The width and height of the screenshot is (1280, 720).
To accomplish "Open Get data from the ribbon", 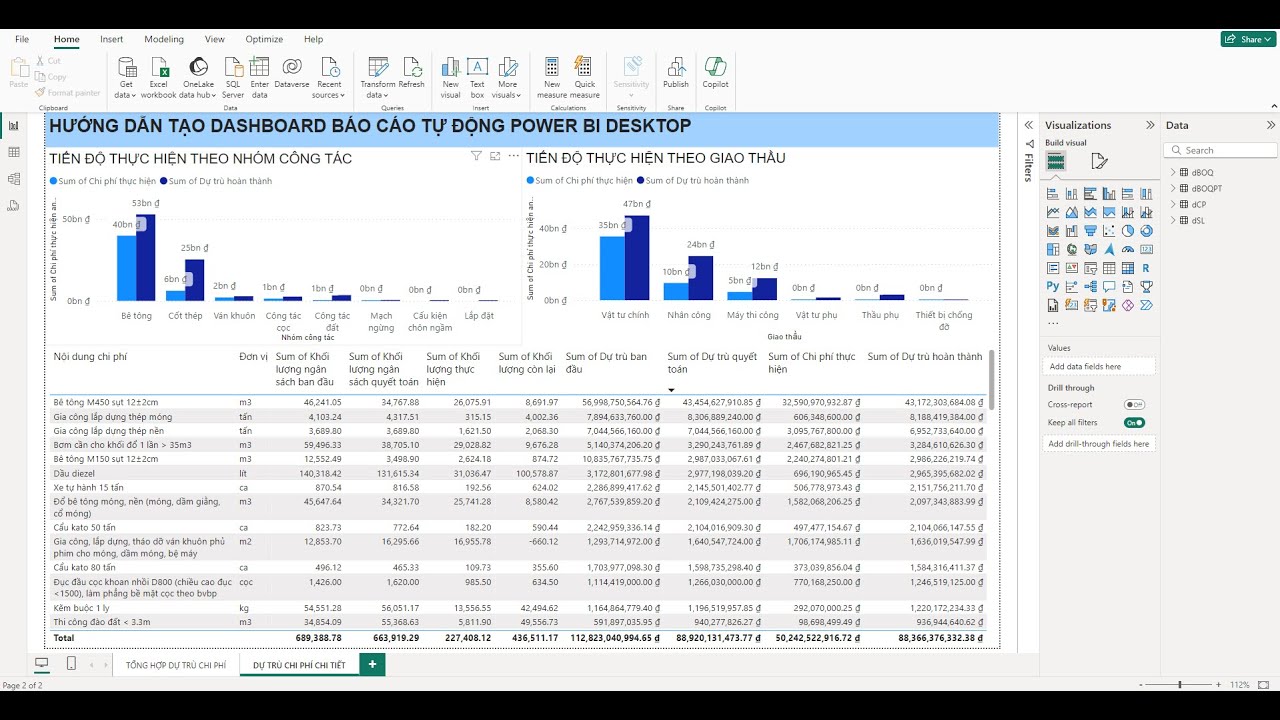I will (126, 77).
